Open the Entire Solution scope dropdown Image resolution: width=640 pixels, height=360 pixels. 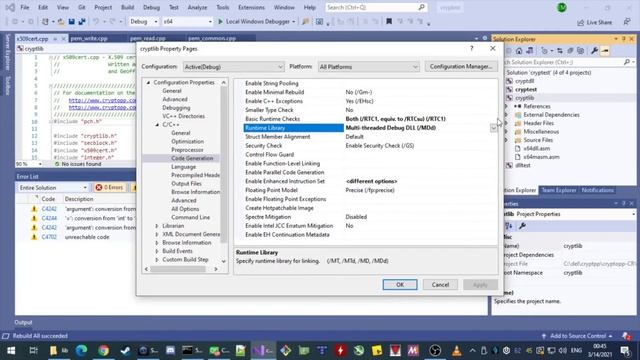click(x=53, y=187)
